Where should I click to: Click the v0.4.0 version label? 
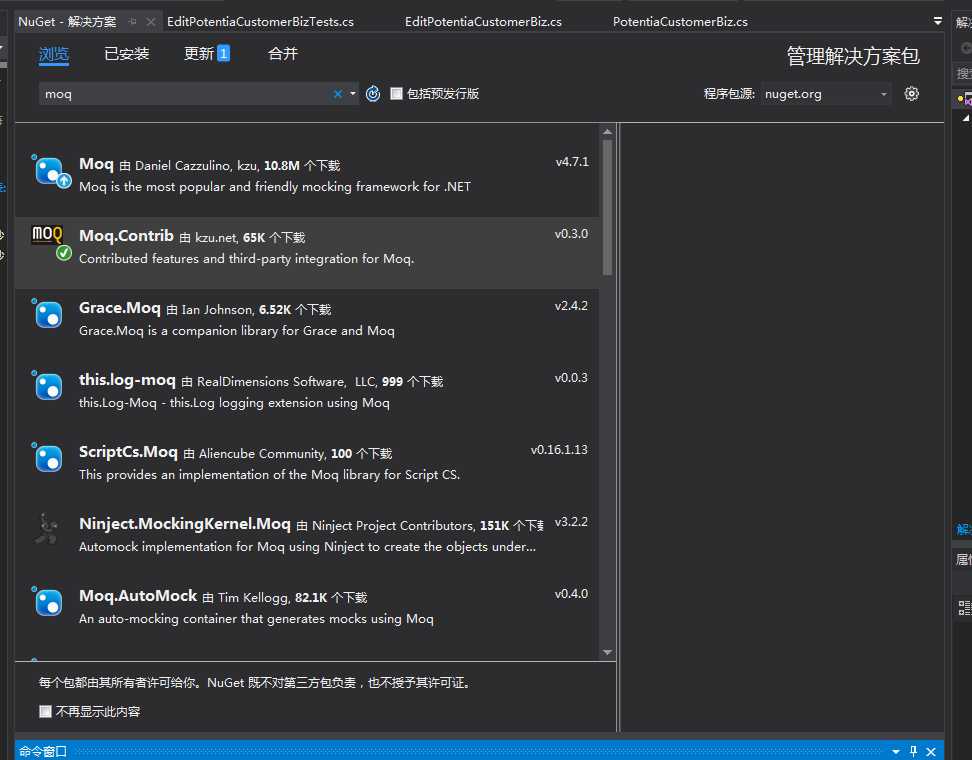(x=571, y=593)
